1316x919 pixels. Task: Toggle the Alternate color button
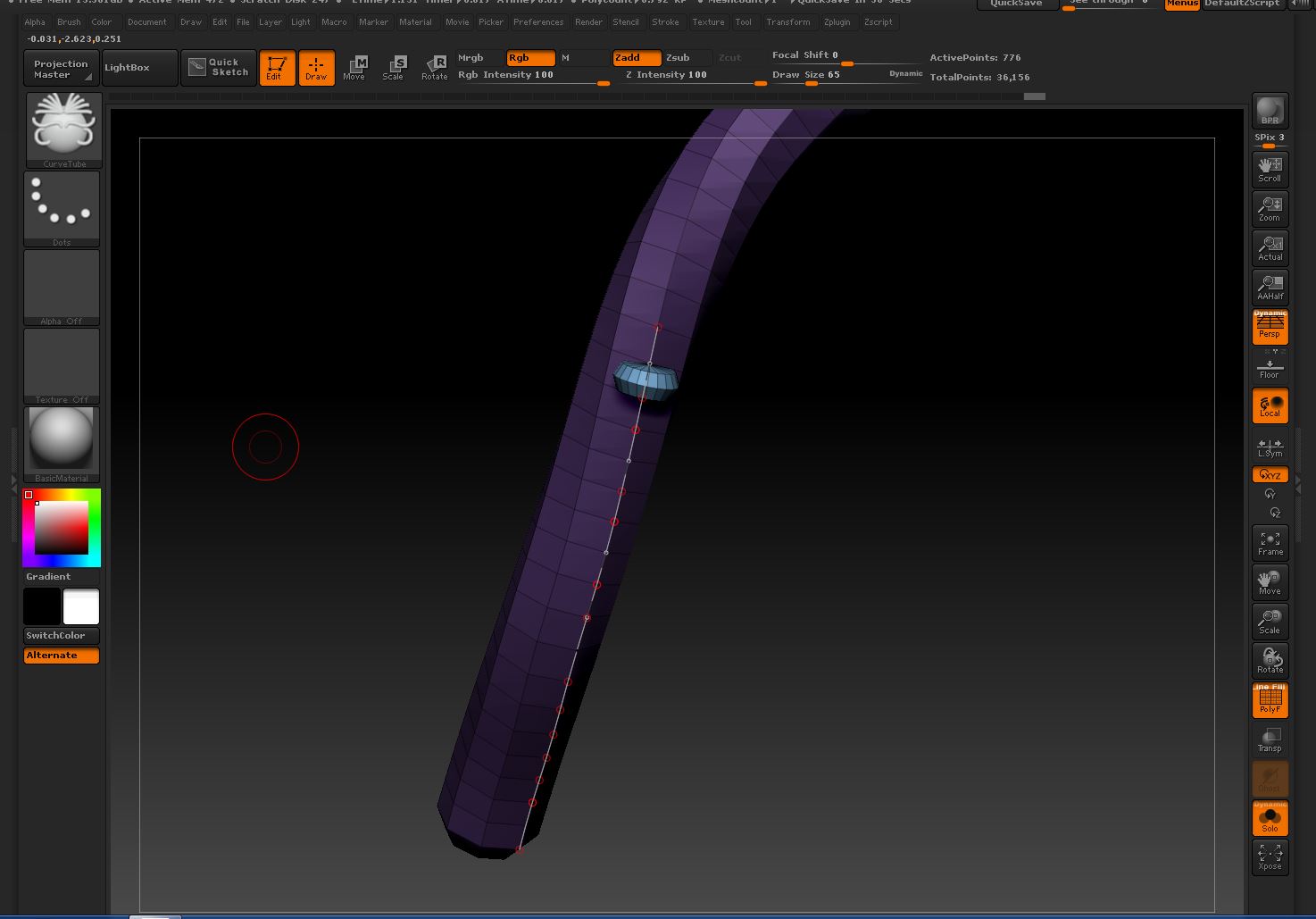62,656
